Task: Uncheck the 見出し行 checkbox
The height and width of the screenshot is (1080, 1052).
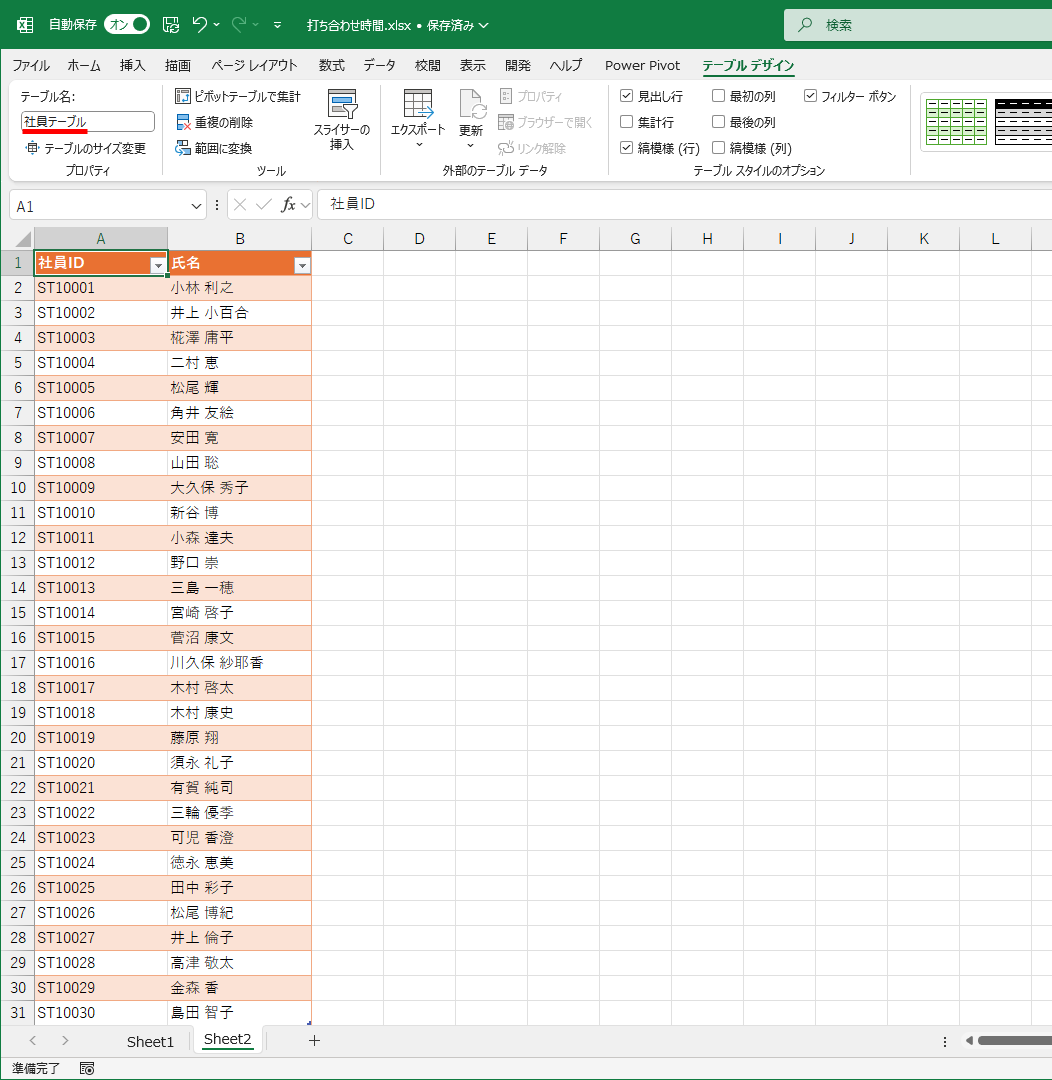Action: (626, 96)
